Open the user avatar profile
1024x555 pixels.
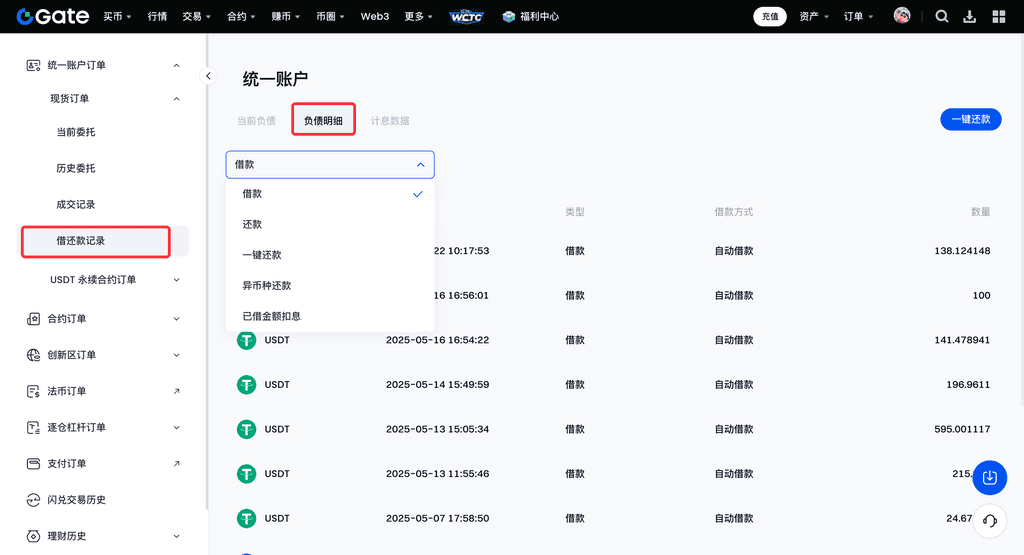(902, 16)
